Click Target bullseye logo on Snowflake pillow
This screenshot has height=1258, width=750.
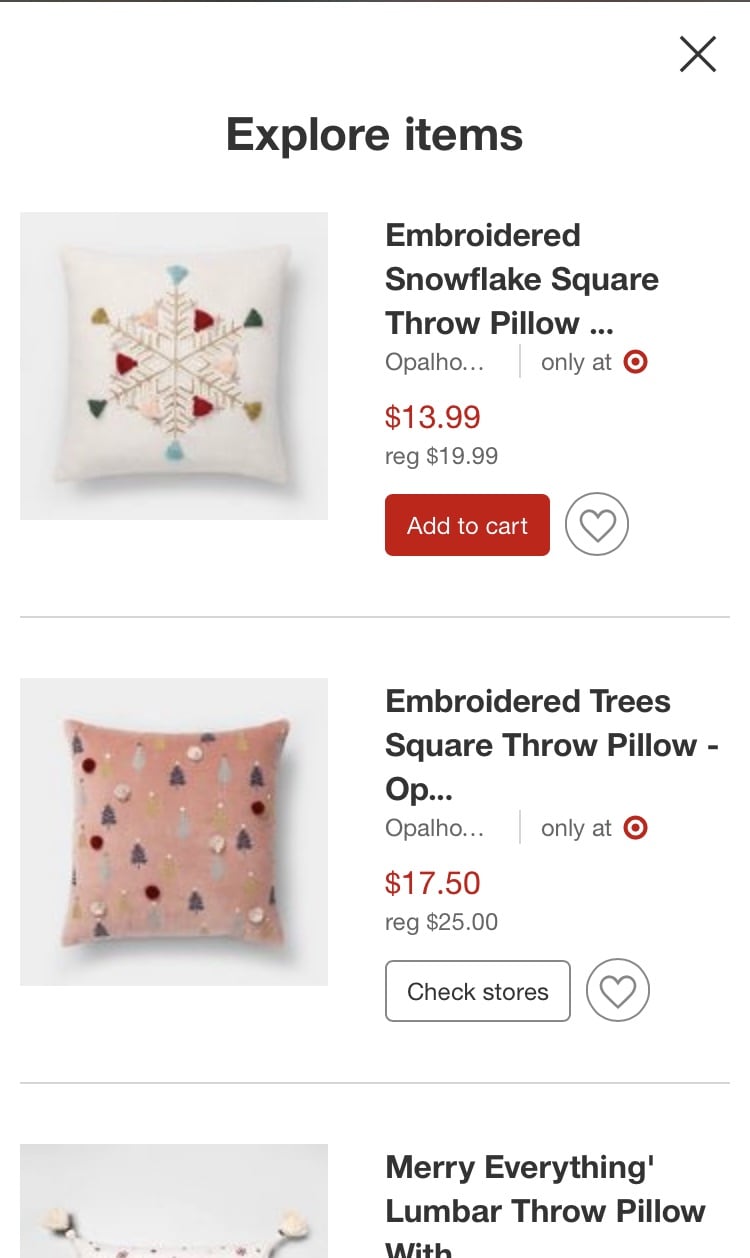pos(635,362)
